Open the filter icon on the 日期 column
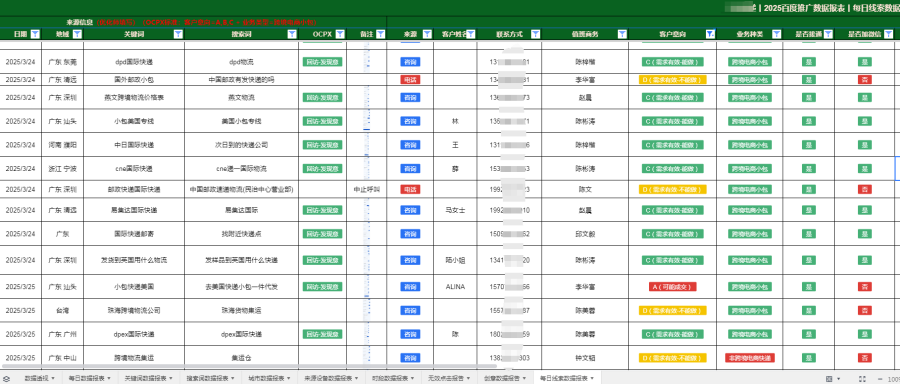This screenshot has height=384, width=900. click(x=35, y=34)
